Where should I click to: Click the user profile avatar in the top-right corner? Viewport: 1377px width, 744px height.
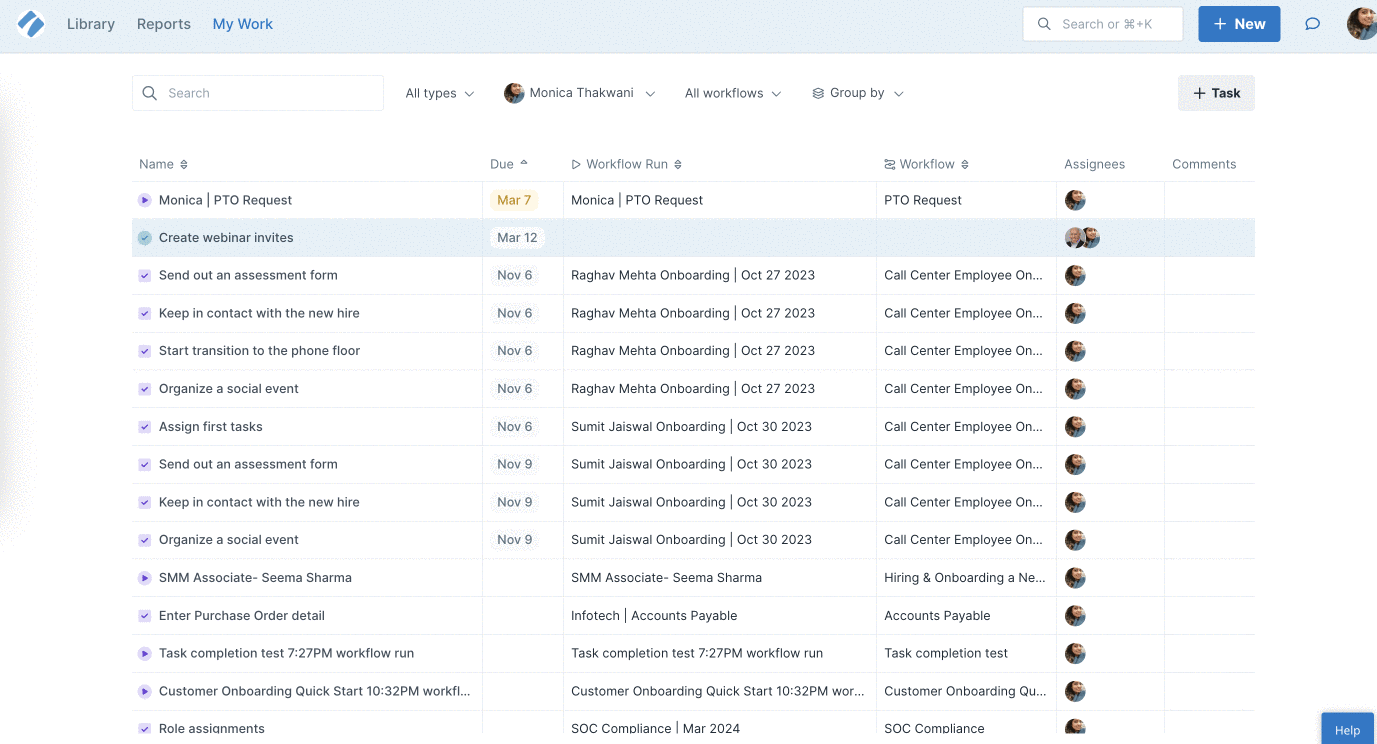1361,24
